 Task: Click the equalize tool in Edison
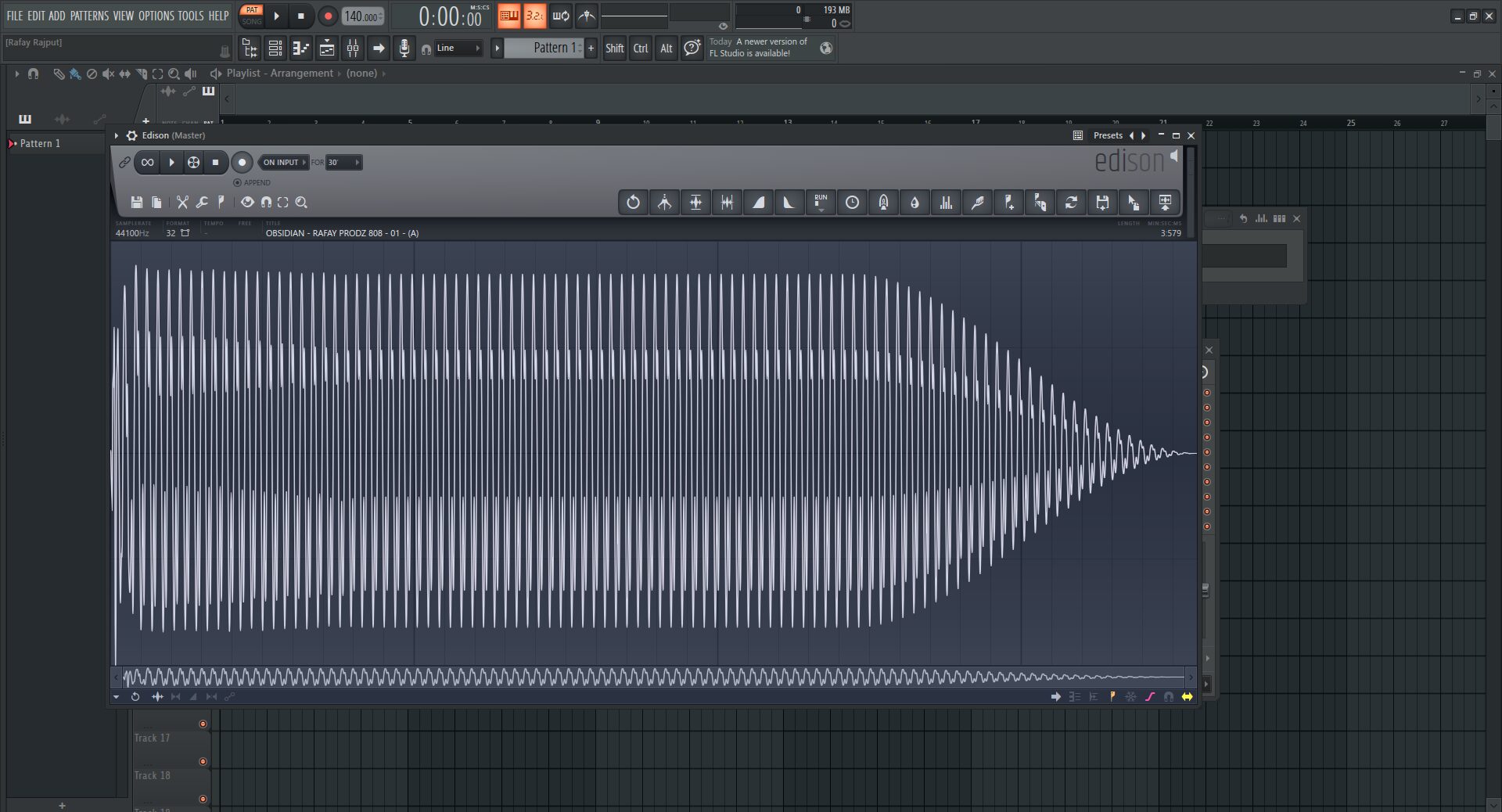[x=946, y=203]
